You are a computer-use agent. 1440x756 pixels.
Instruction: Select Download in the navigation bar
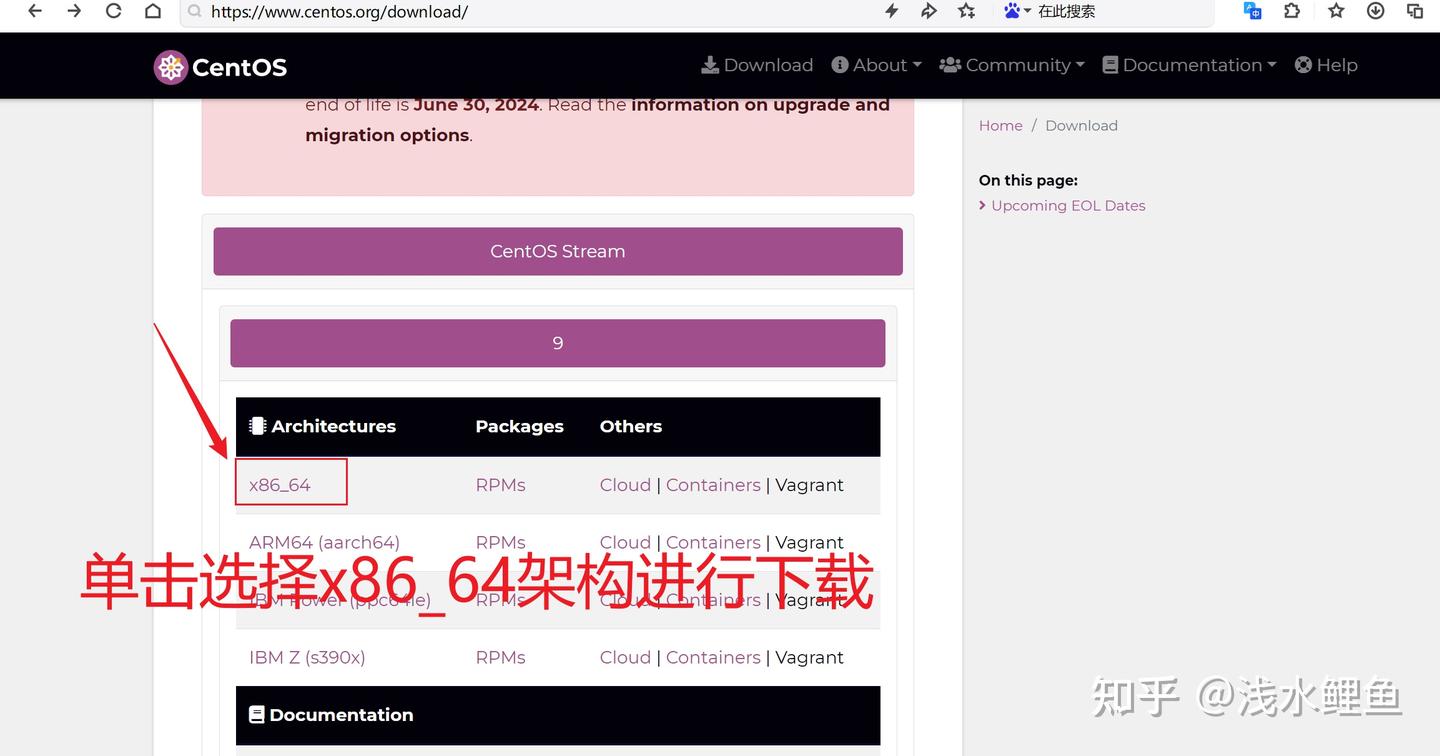click(x=757, y=64)
